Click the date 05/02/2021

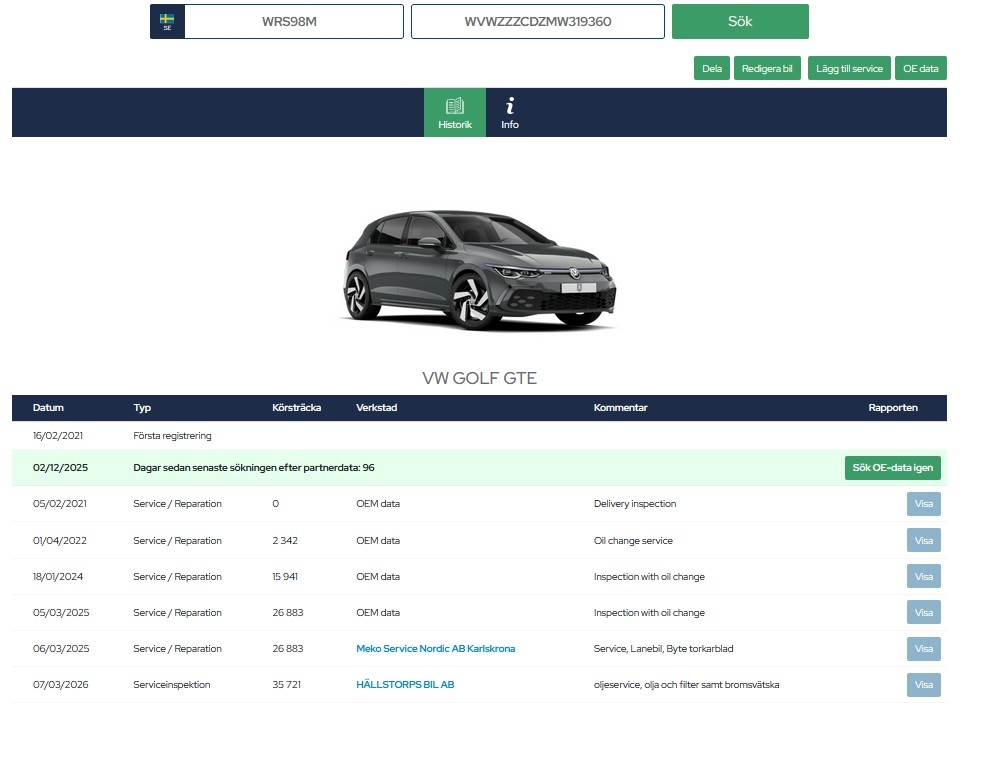[60, 504]
